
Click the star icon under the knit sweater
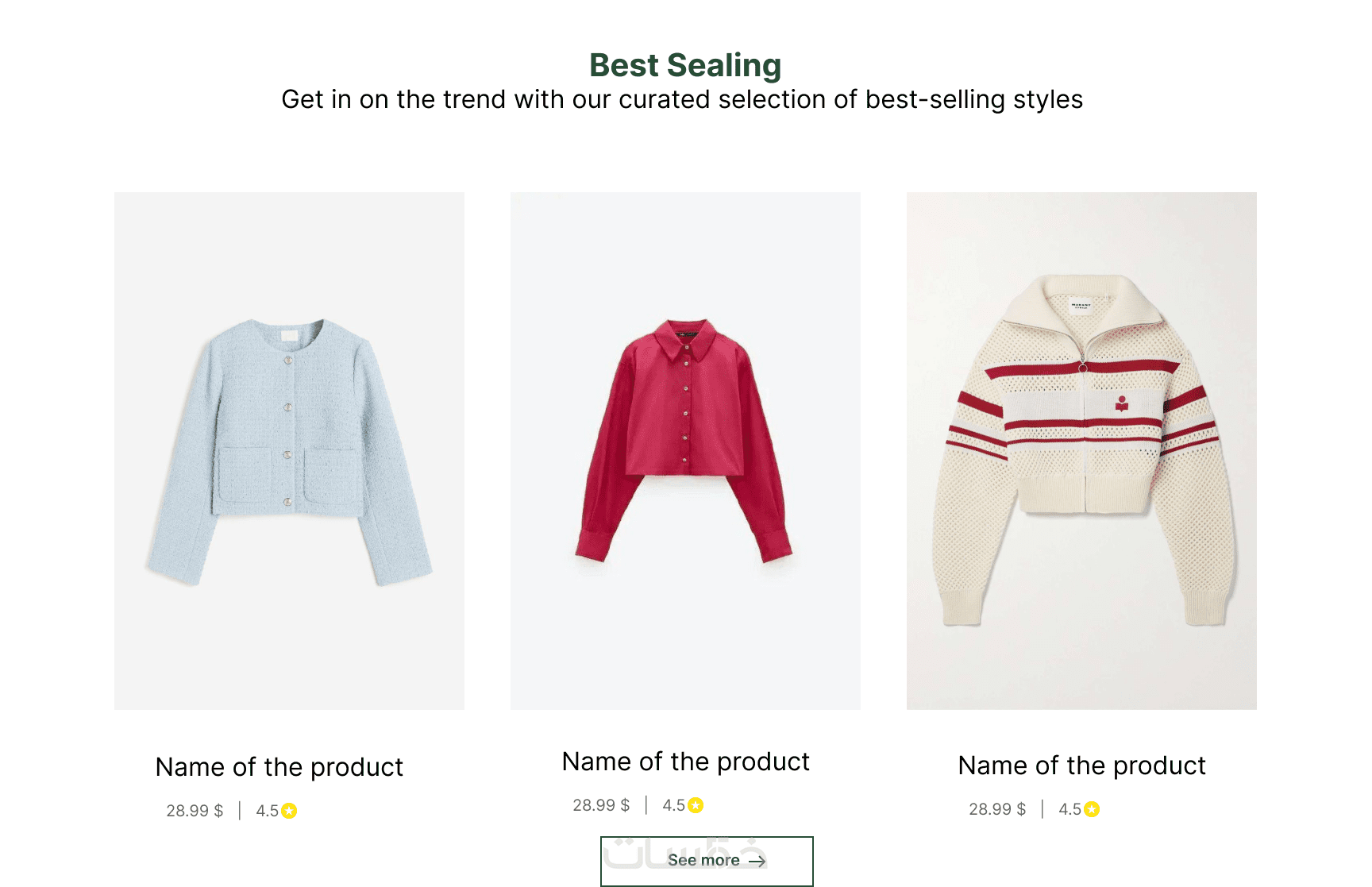(x=1092, y=809)
